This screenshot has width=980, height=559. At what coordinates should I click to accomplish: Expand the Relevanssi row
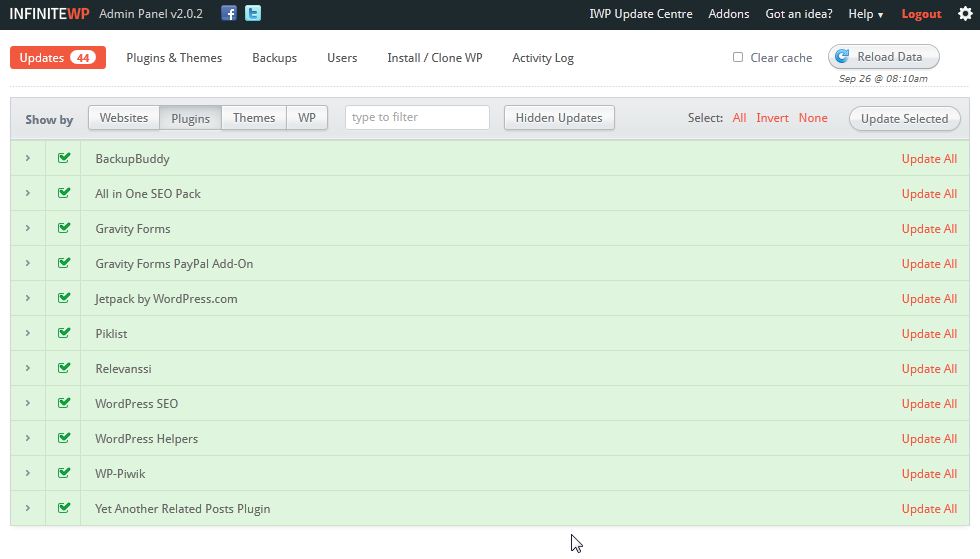(x=28, y=368)
